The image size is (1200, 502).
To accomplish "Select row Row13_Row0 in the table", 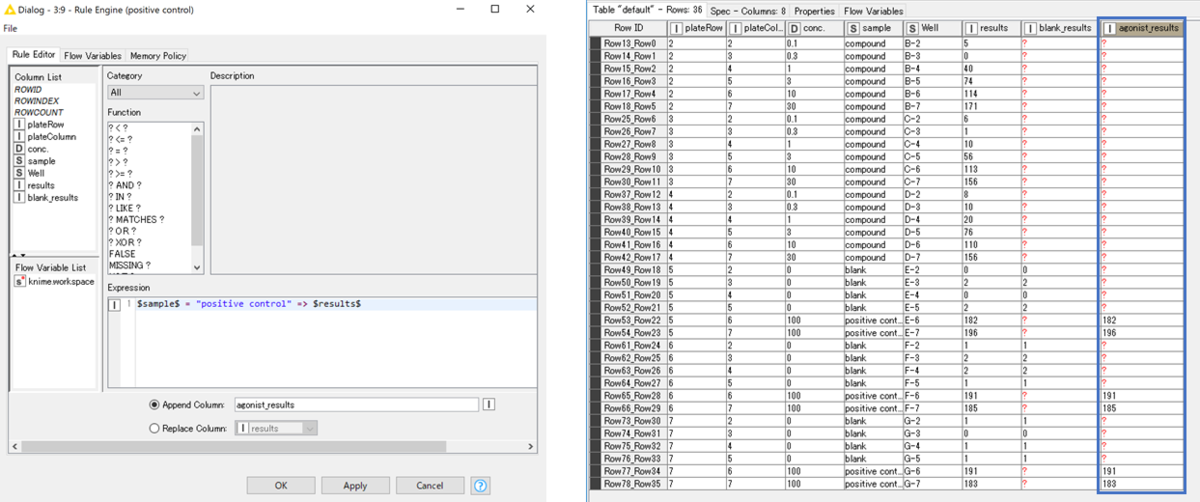I will 630,44.
